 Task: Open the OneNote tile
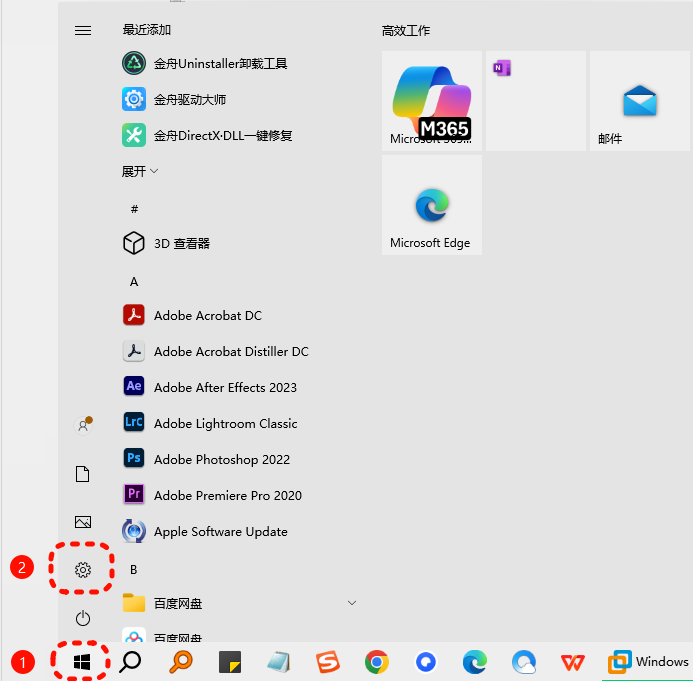(x=536, y=101)
